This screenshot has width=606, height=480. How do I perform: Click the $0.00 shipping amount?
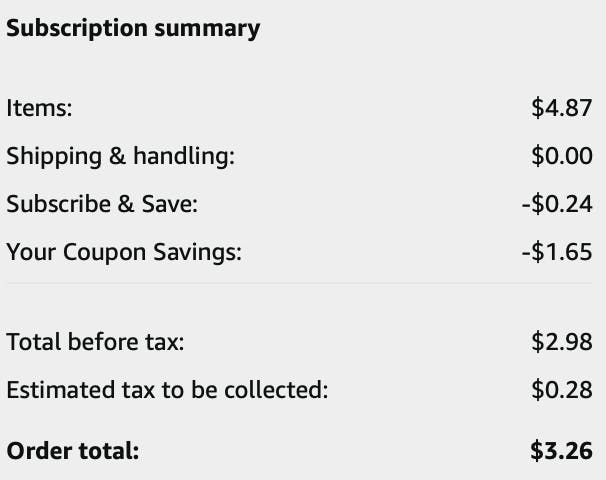[x=562, y=156]
